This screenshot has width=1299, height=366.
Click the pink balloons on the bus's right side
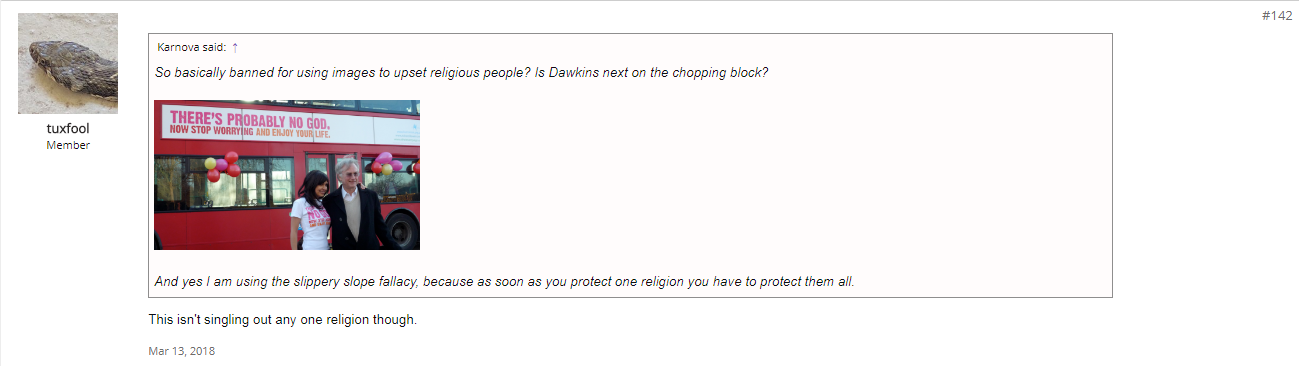click(x=386, y=163)
